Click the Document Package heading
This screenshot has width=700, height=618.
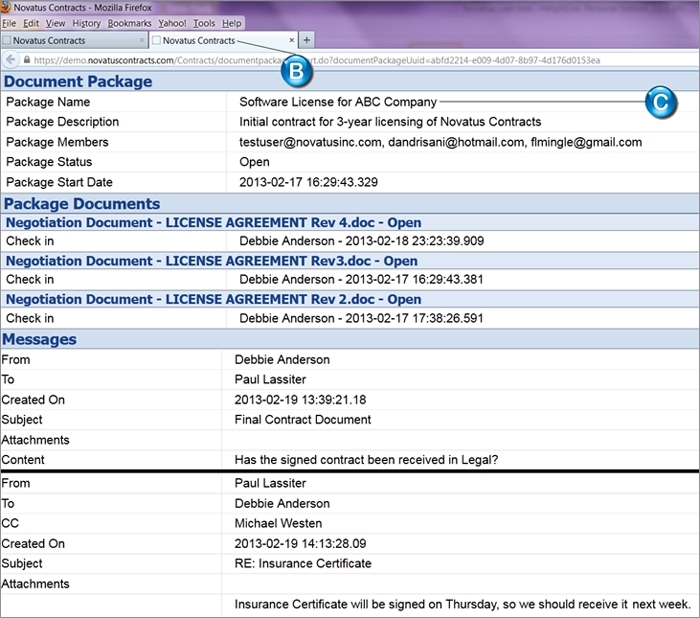tap(78, 82)
